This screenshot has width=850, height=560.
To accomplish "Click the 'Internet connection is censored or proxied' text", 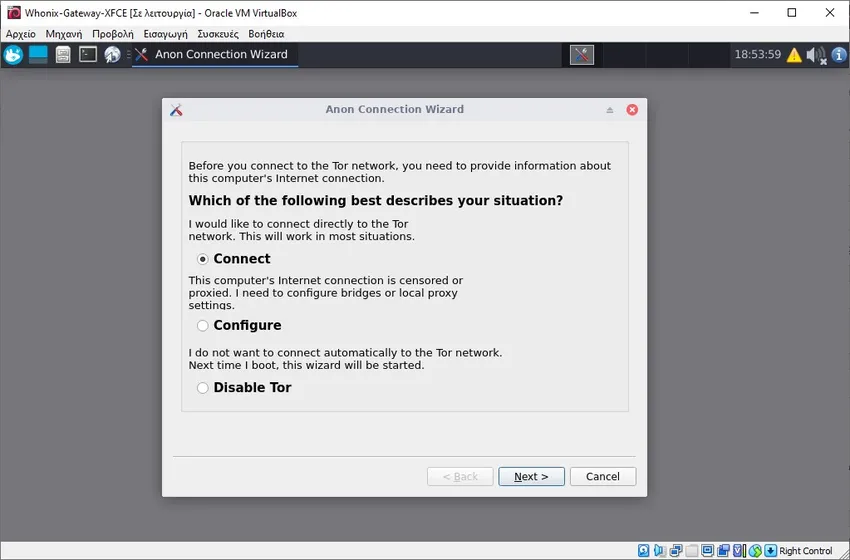I will click(325, 293).
